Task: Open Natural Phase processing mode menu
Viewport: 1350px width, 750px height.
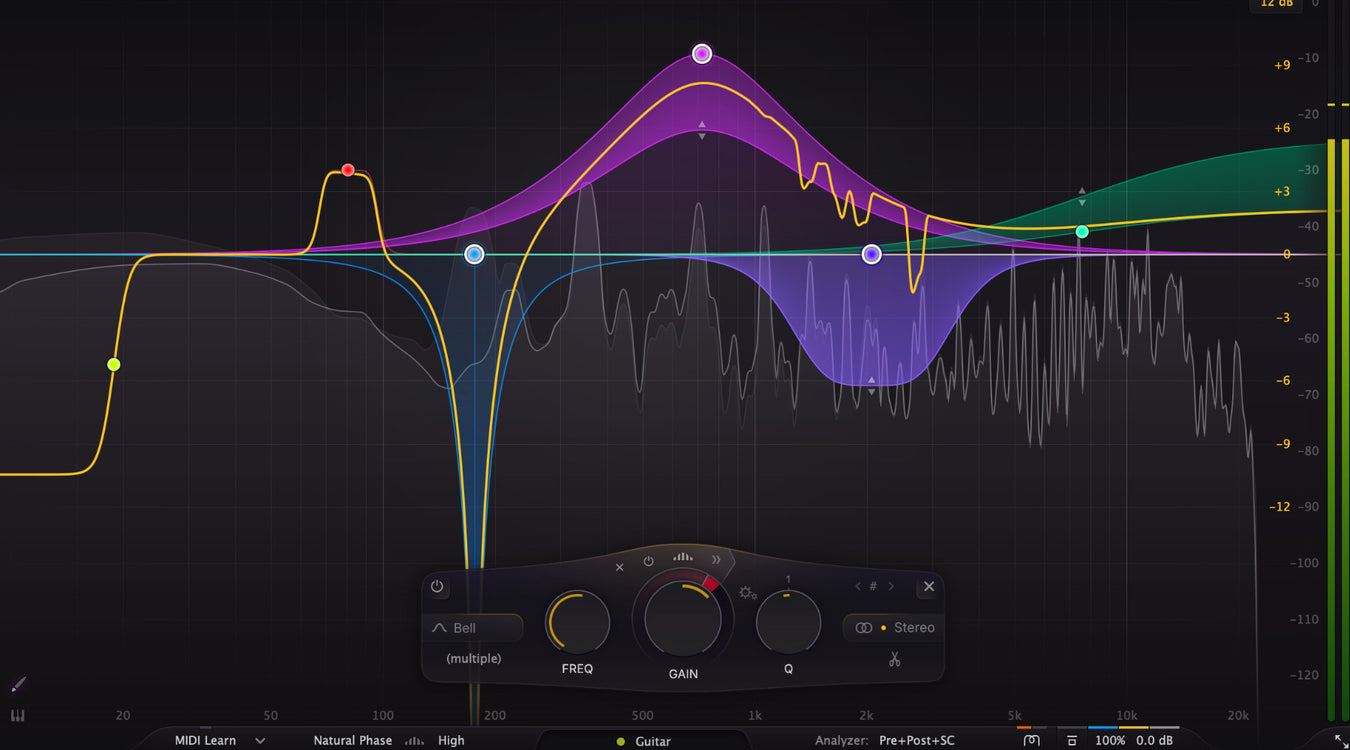Action: (x=353, y=741)
